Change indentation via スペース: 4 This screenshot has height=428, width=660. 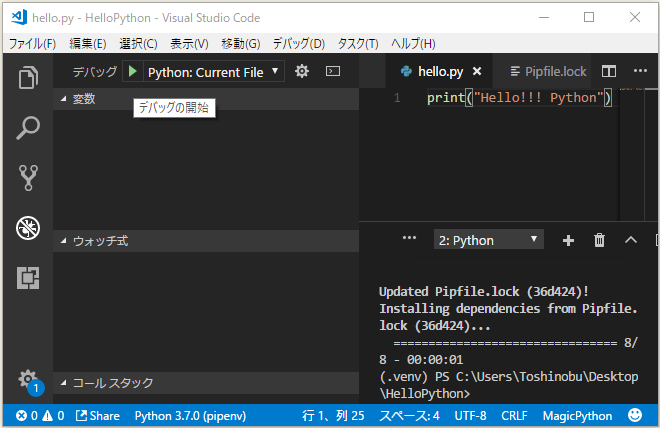[x=409, y=416]
